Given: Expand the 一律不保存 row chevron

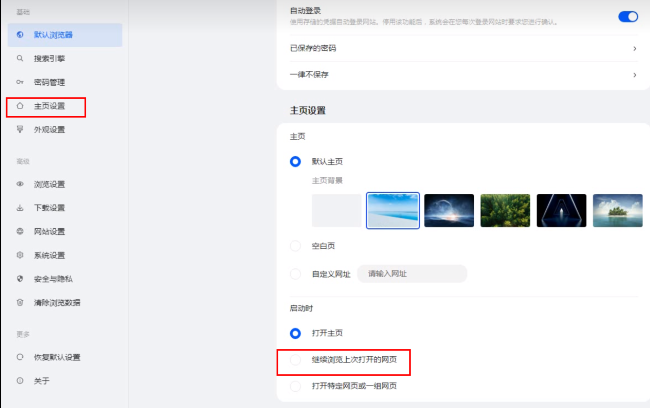Looking at the screenshot, I should tap(635, 75).
